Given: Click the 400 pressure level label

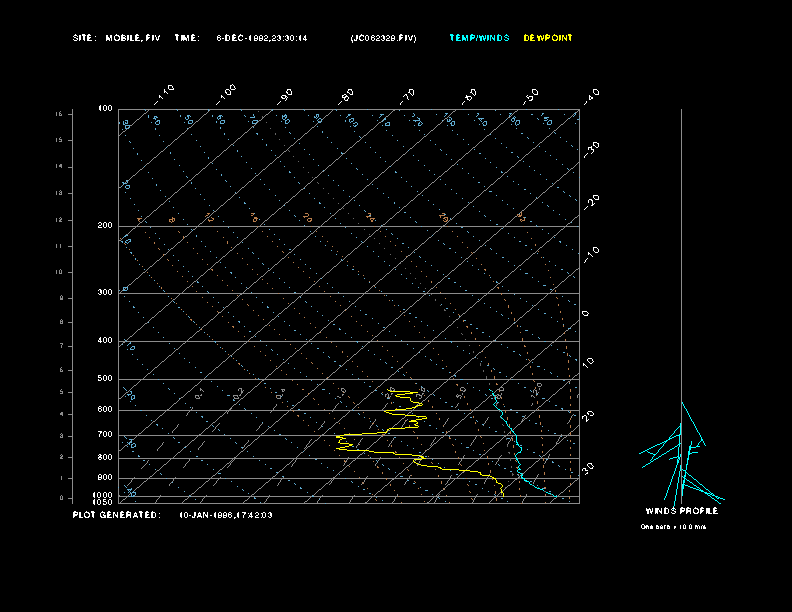Looking at the screenshot, I should tap(105, 340).
